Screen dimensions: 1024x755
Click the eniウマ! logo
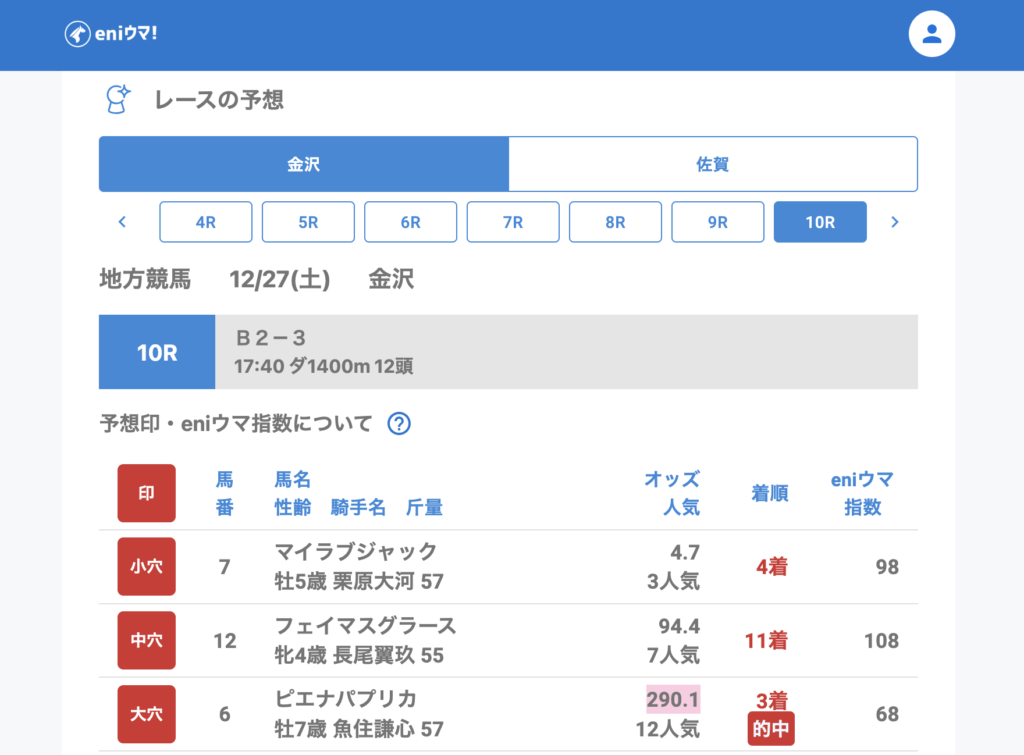point(111,34)
